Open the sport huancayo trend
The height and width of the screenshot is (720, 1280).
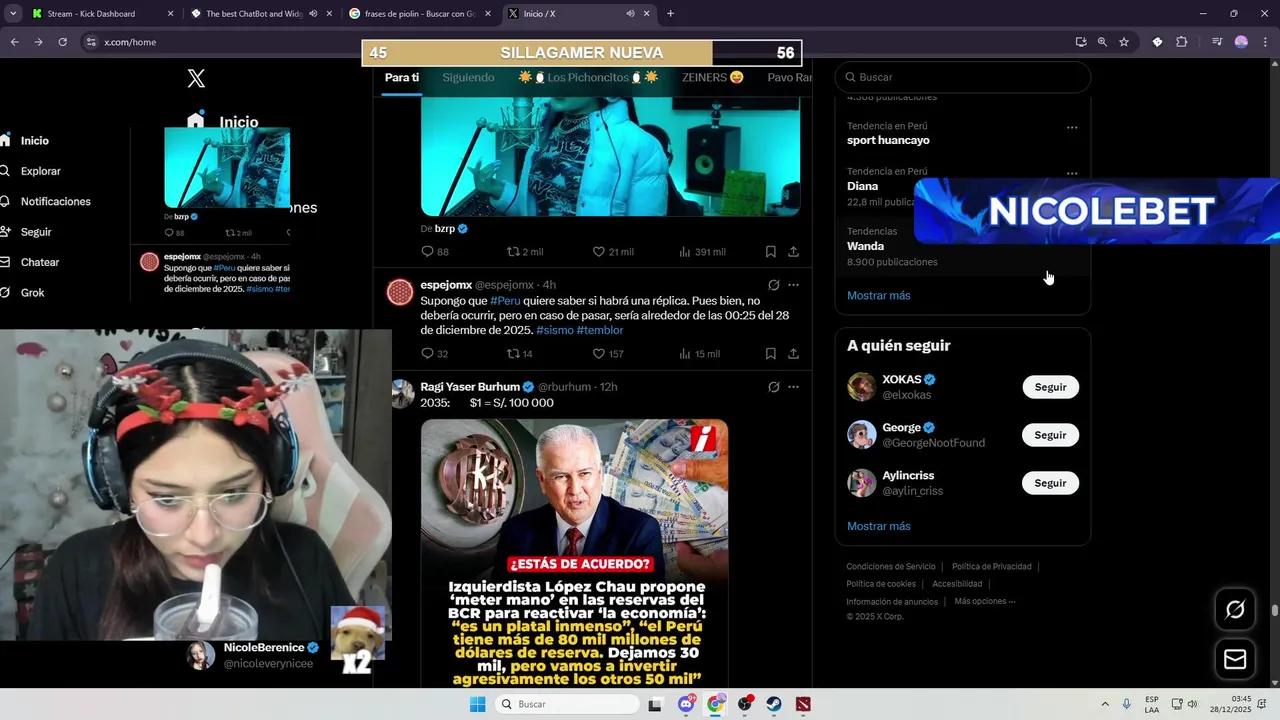888,141
